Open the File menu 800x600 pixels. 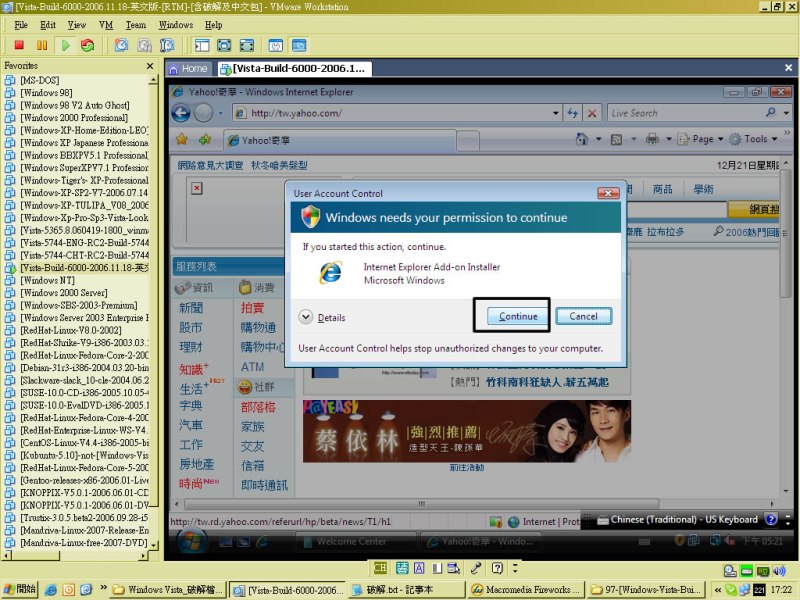coord(21,25)
